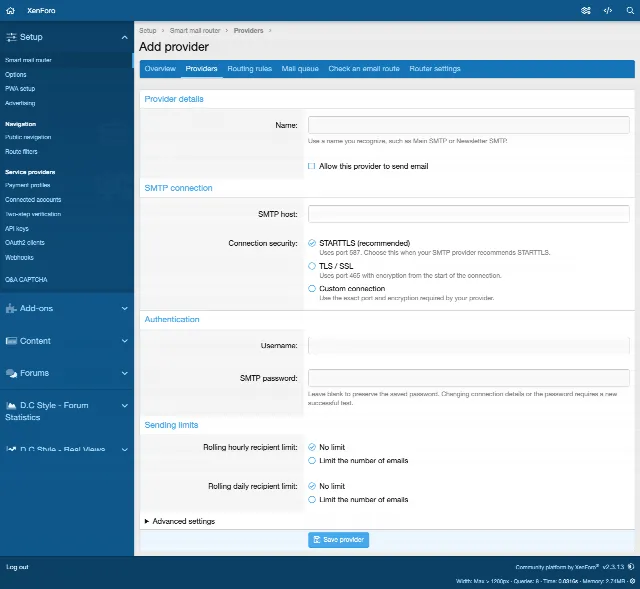This screenshot has height=589, width=640.
Task: Open the home icon in the header
Action: point(11,11)
